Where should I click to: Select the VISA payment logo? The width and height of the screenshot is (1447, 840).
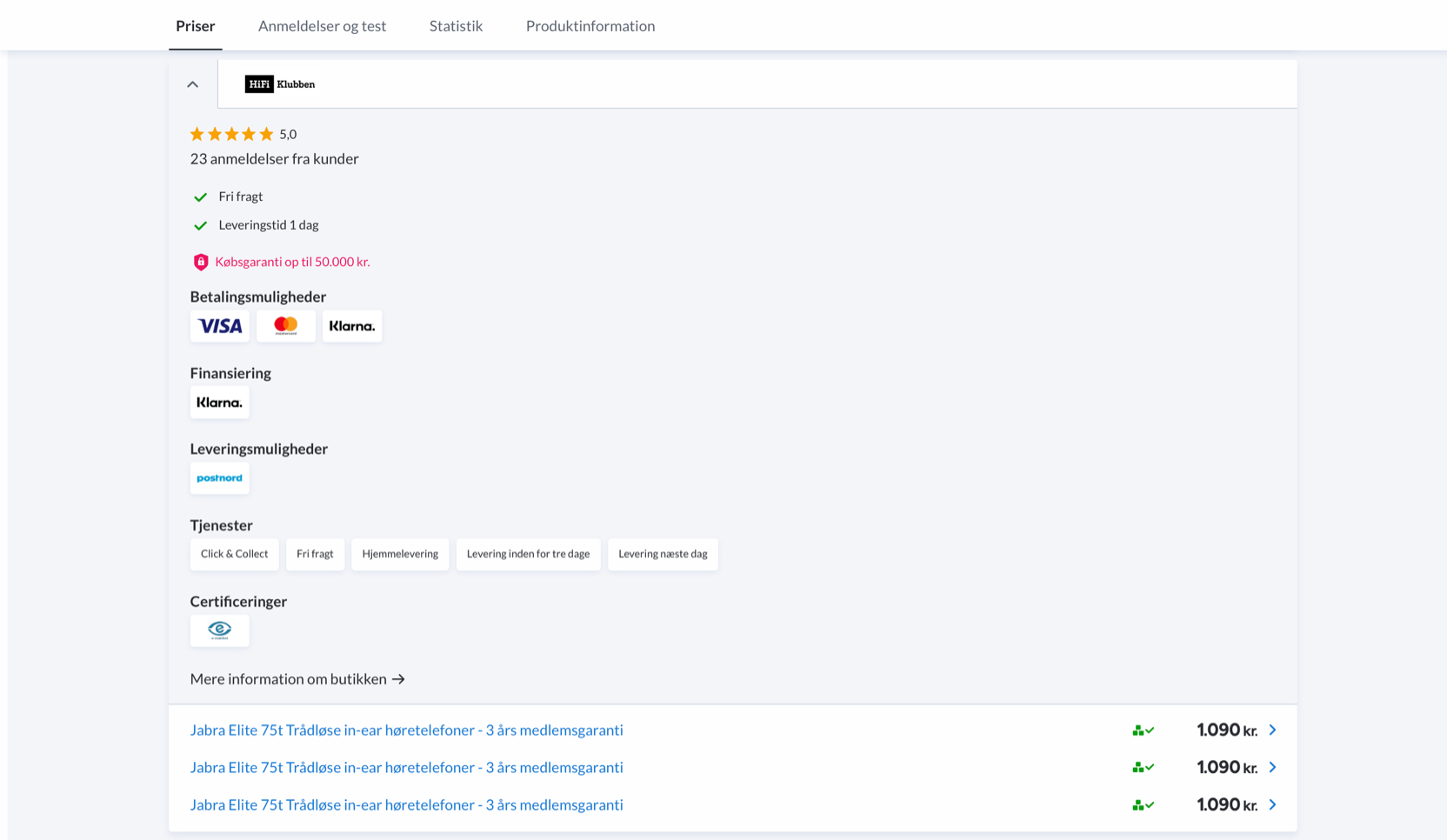point(220,326)
